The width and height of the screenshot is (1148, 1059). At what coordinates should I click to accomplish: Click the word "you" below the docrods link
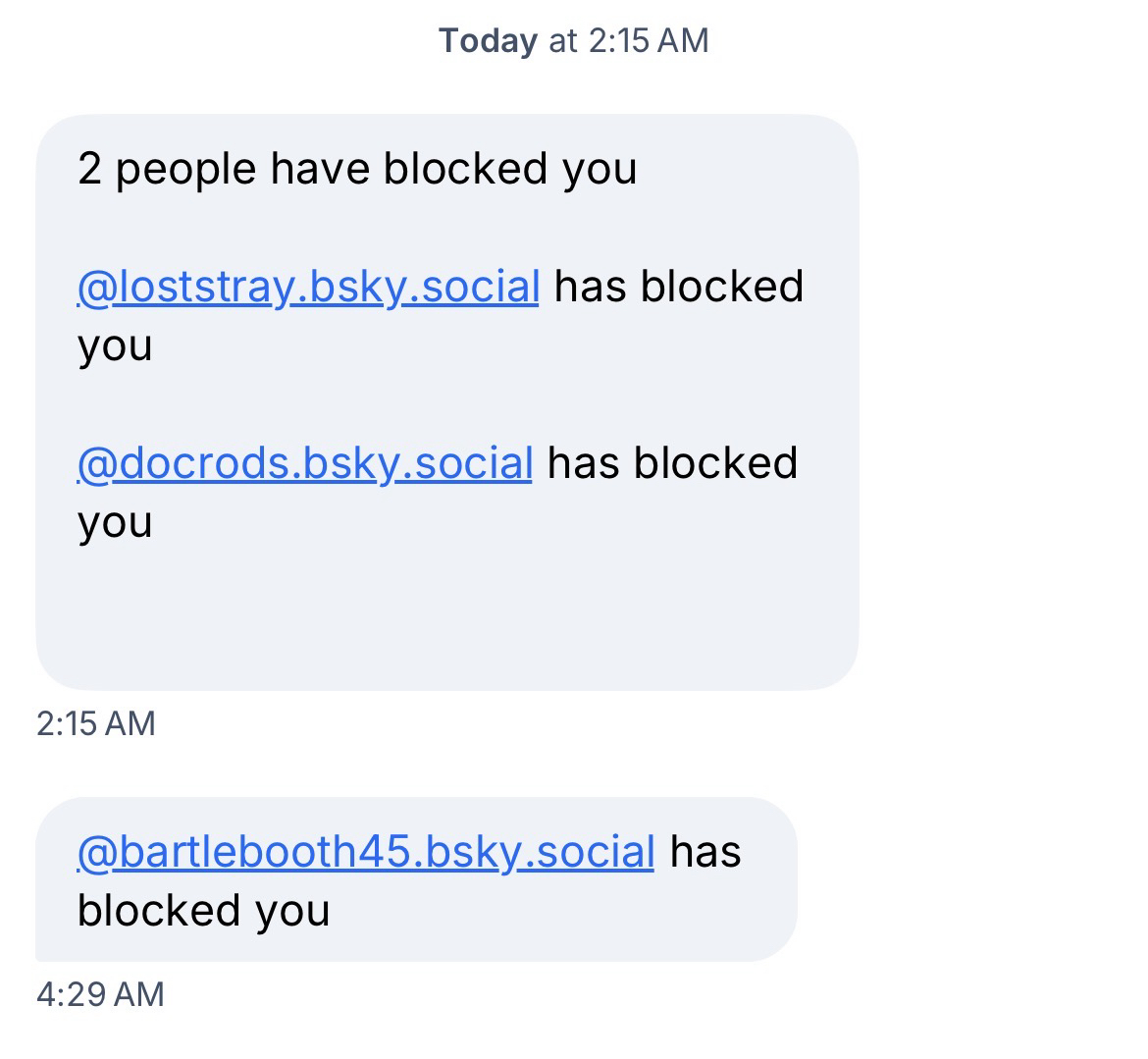pos(115,524)
